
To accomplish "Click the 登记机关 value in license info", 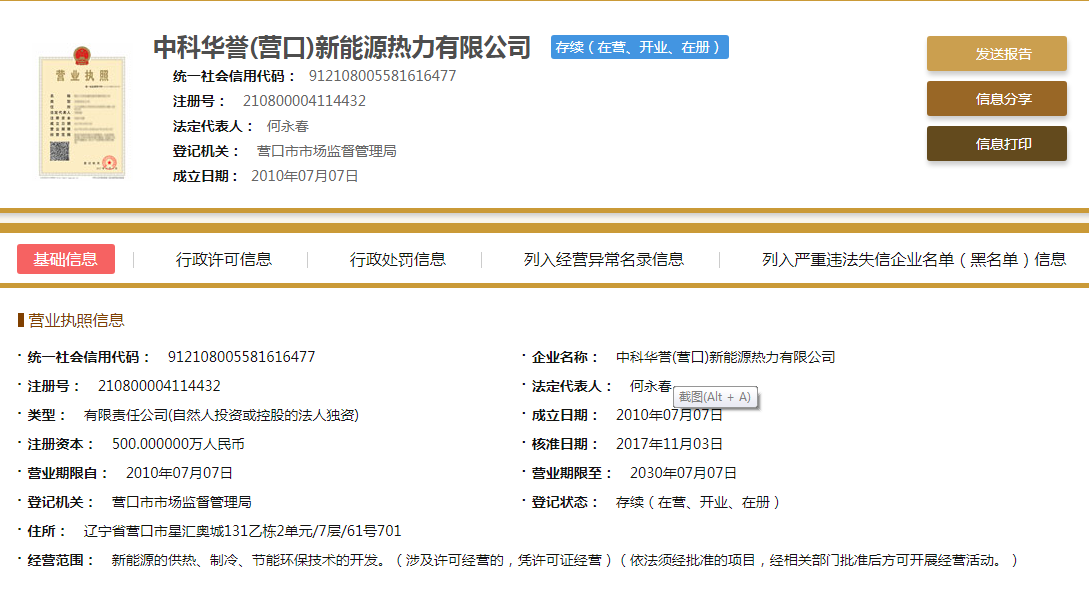I will tap(181, 502).
